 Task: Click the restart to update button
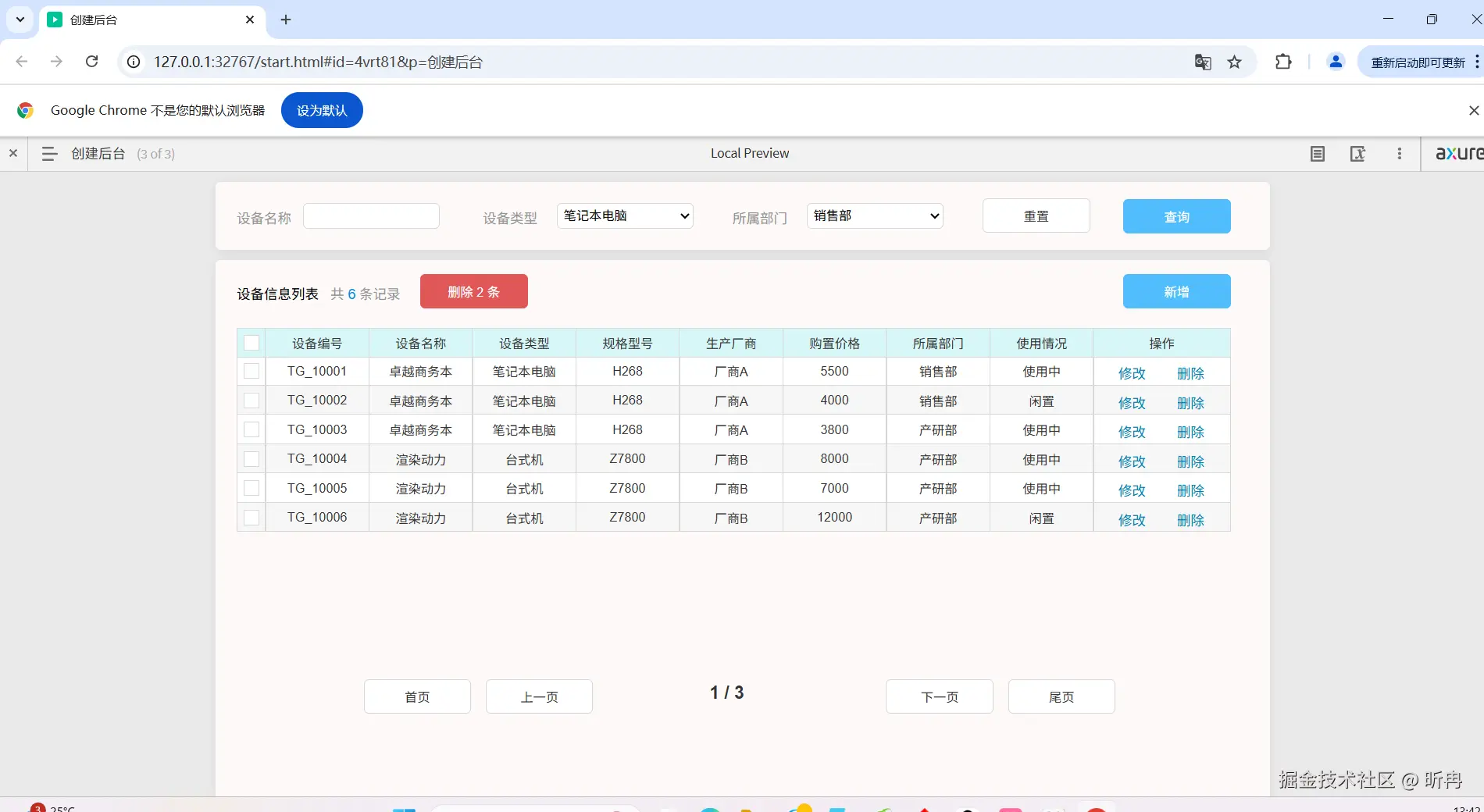[1418, 62]
